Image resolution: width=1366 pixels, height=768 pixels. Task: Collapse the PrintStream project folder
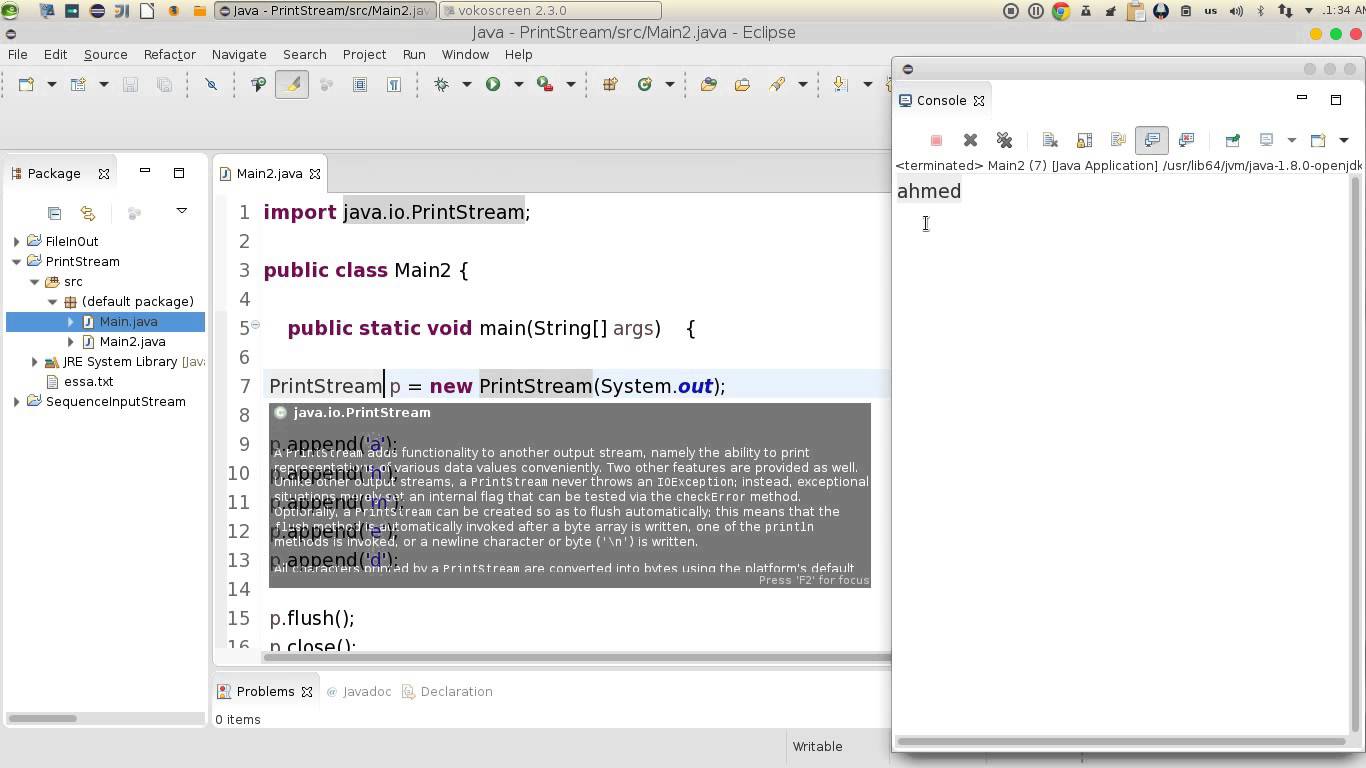16,261
